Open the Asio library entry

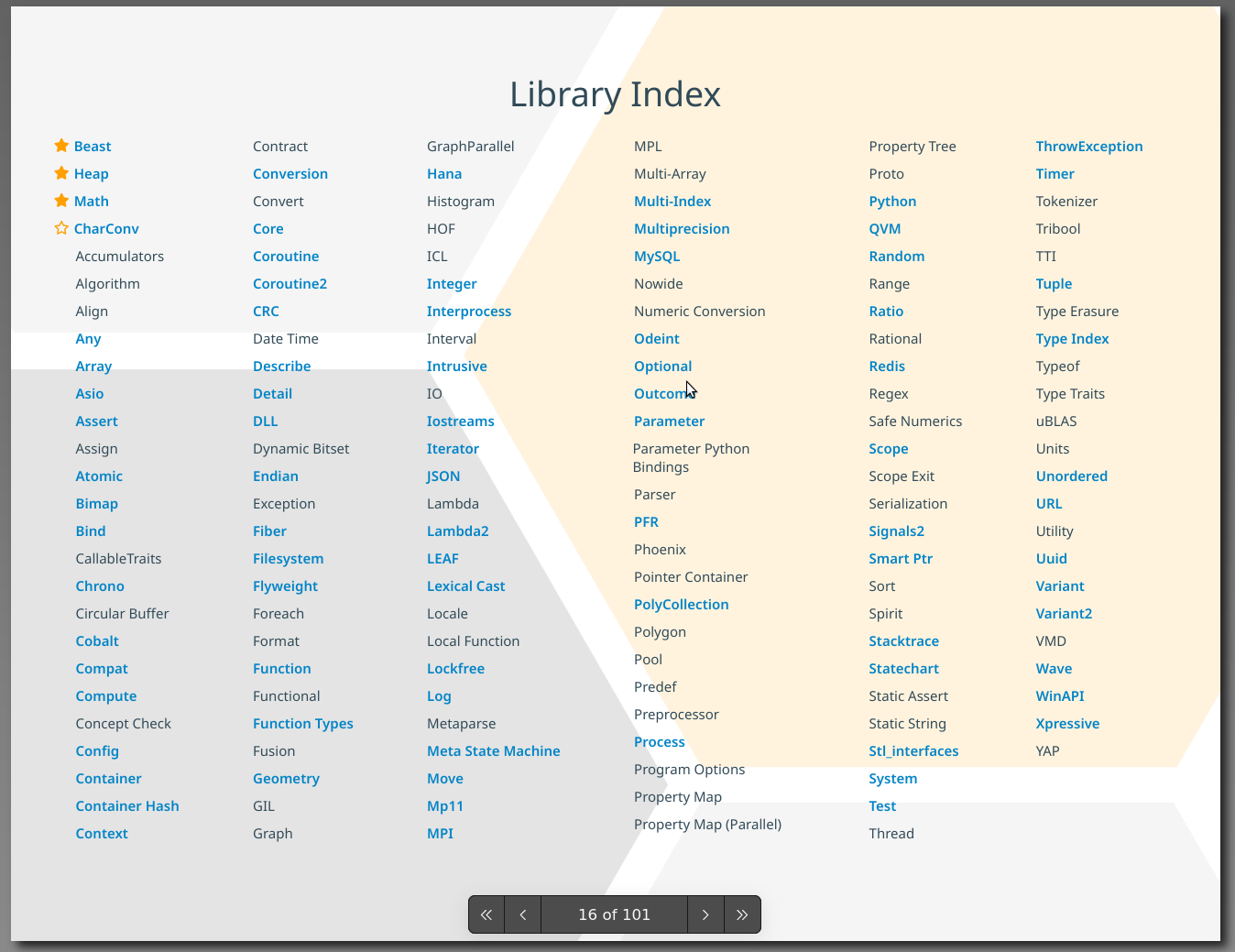click(x=89, y=393)
